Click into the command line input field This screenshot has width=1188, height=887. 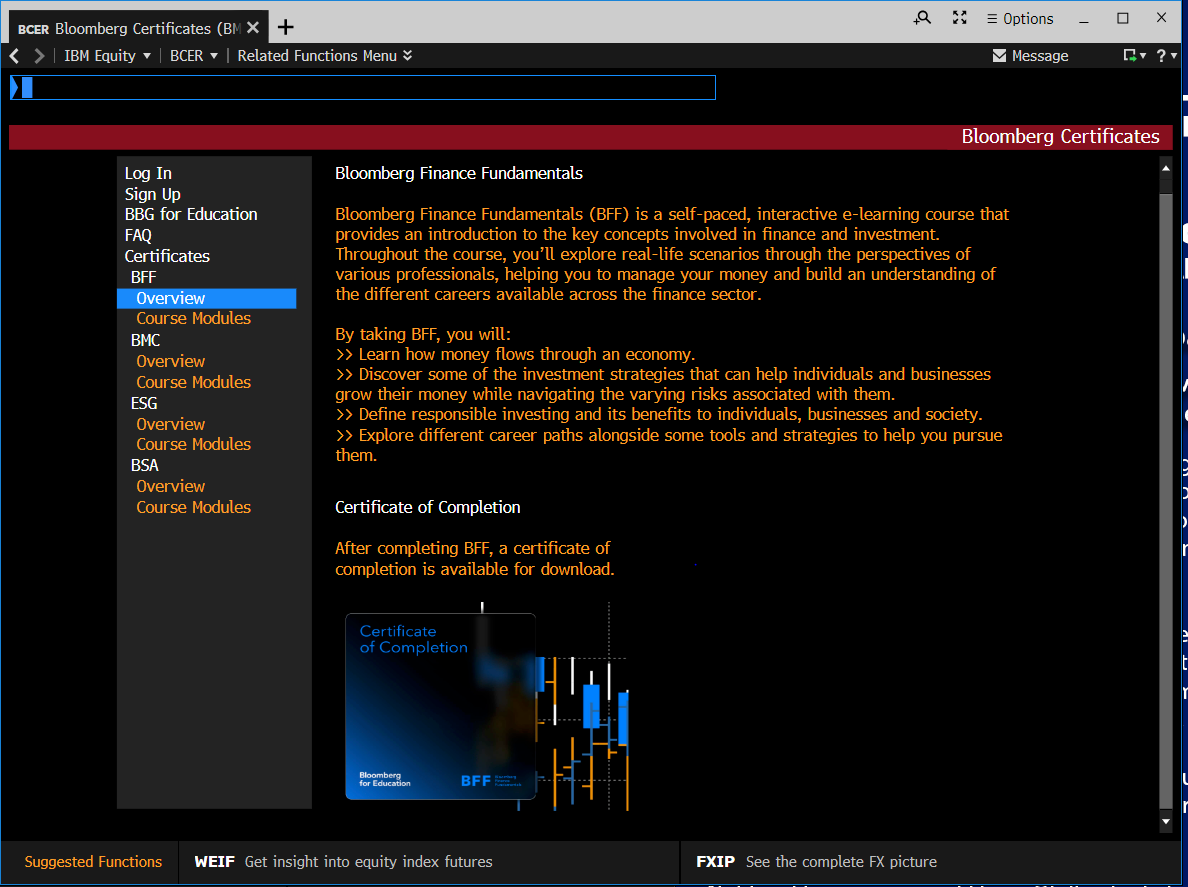tap(363, 87)
